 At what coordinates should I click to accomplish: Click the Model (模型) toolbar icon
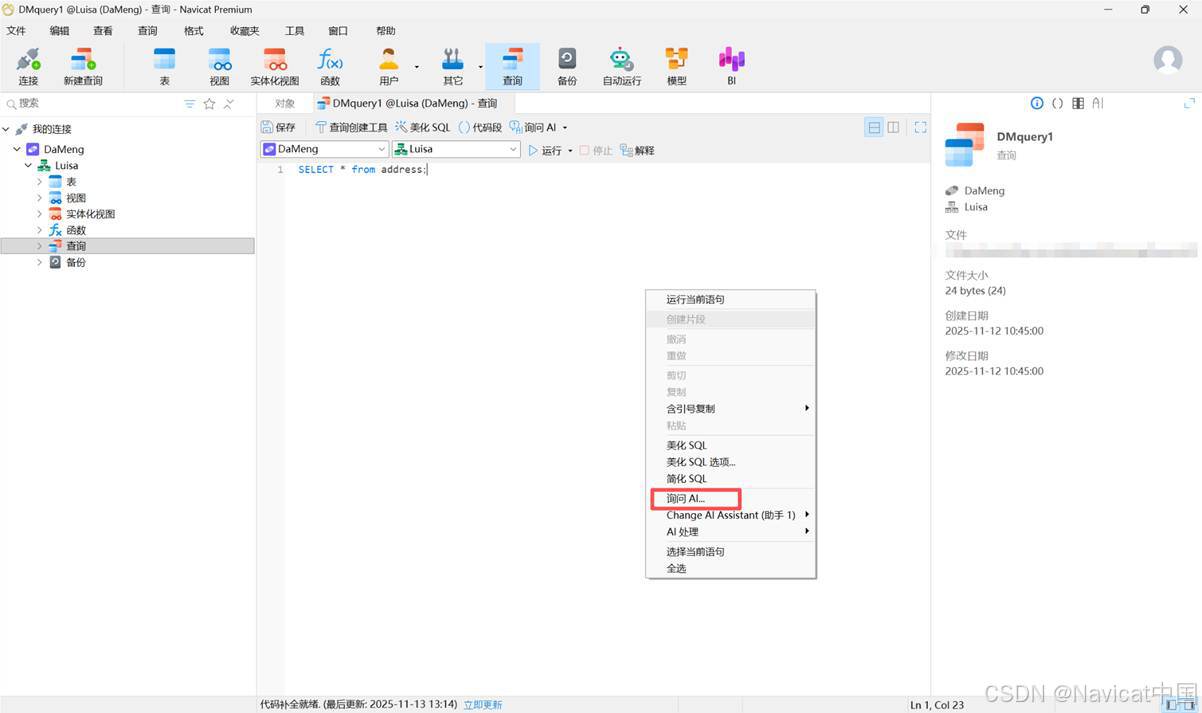coord(677,66)
